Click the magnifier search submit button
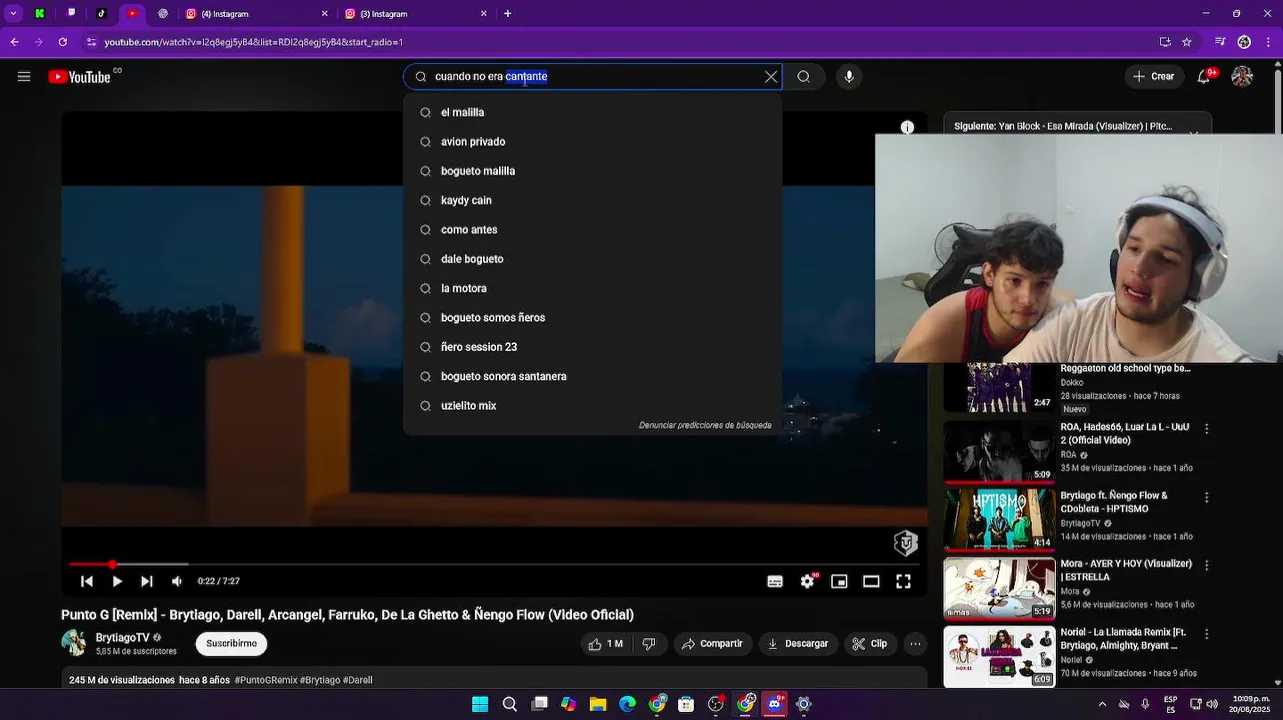This screenshot has height=720, width=1283. click(804, 77)
